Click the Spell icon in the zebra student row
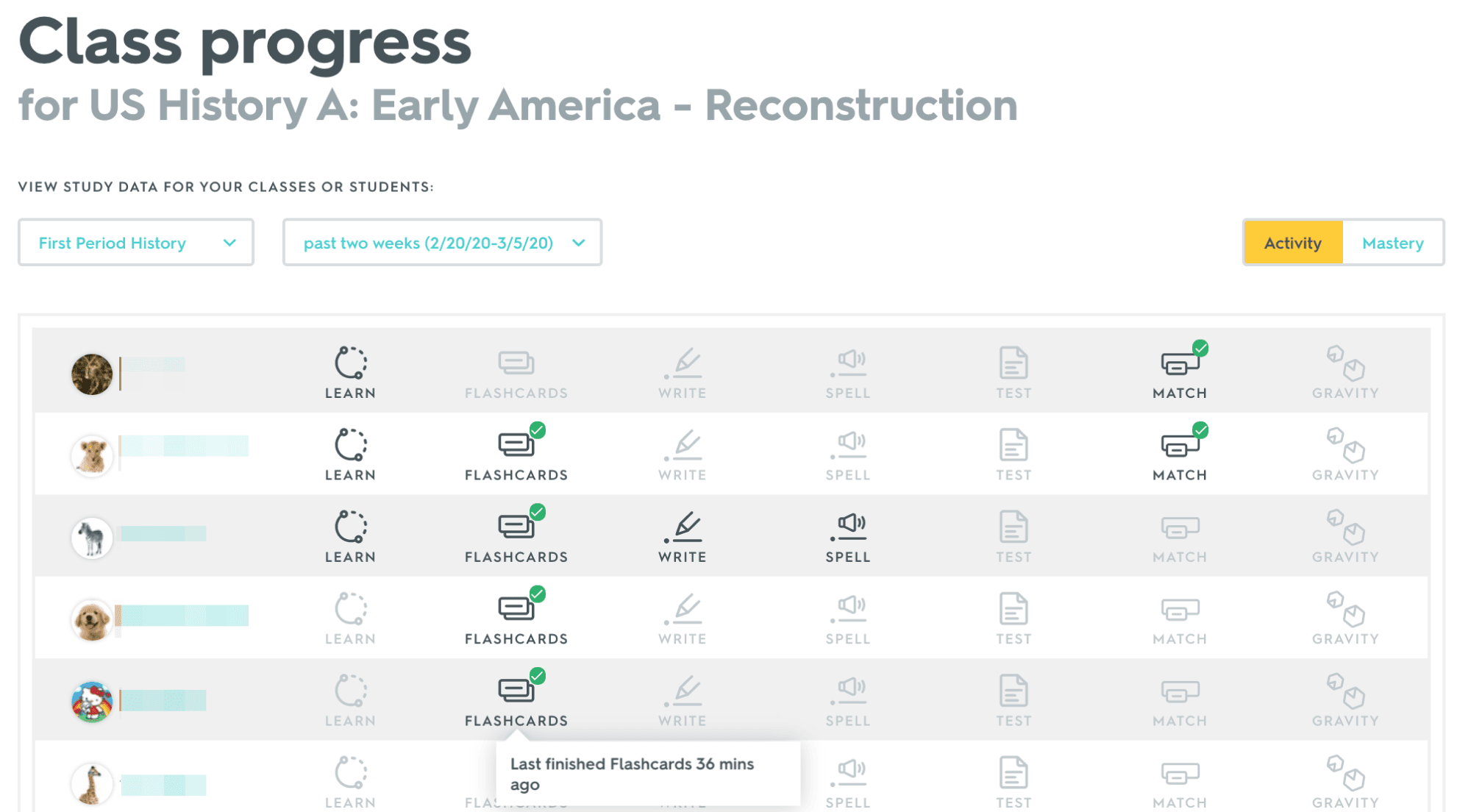The image size is (1471, 812). point(848,527)
